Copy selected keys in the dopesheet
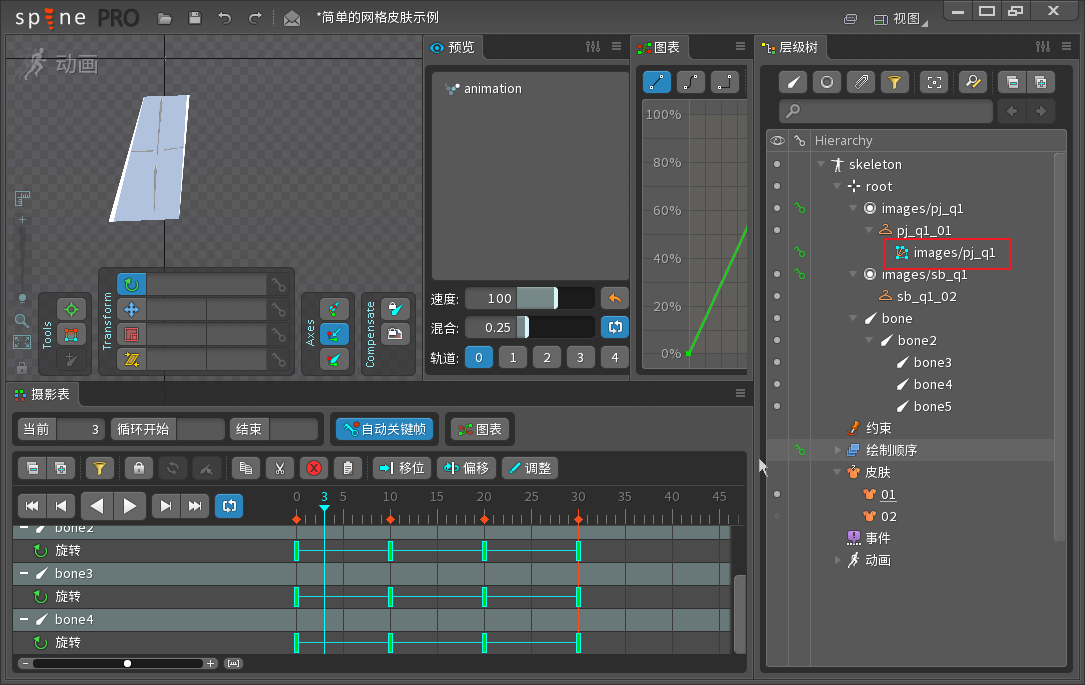 (x=246, y=468)
